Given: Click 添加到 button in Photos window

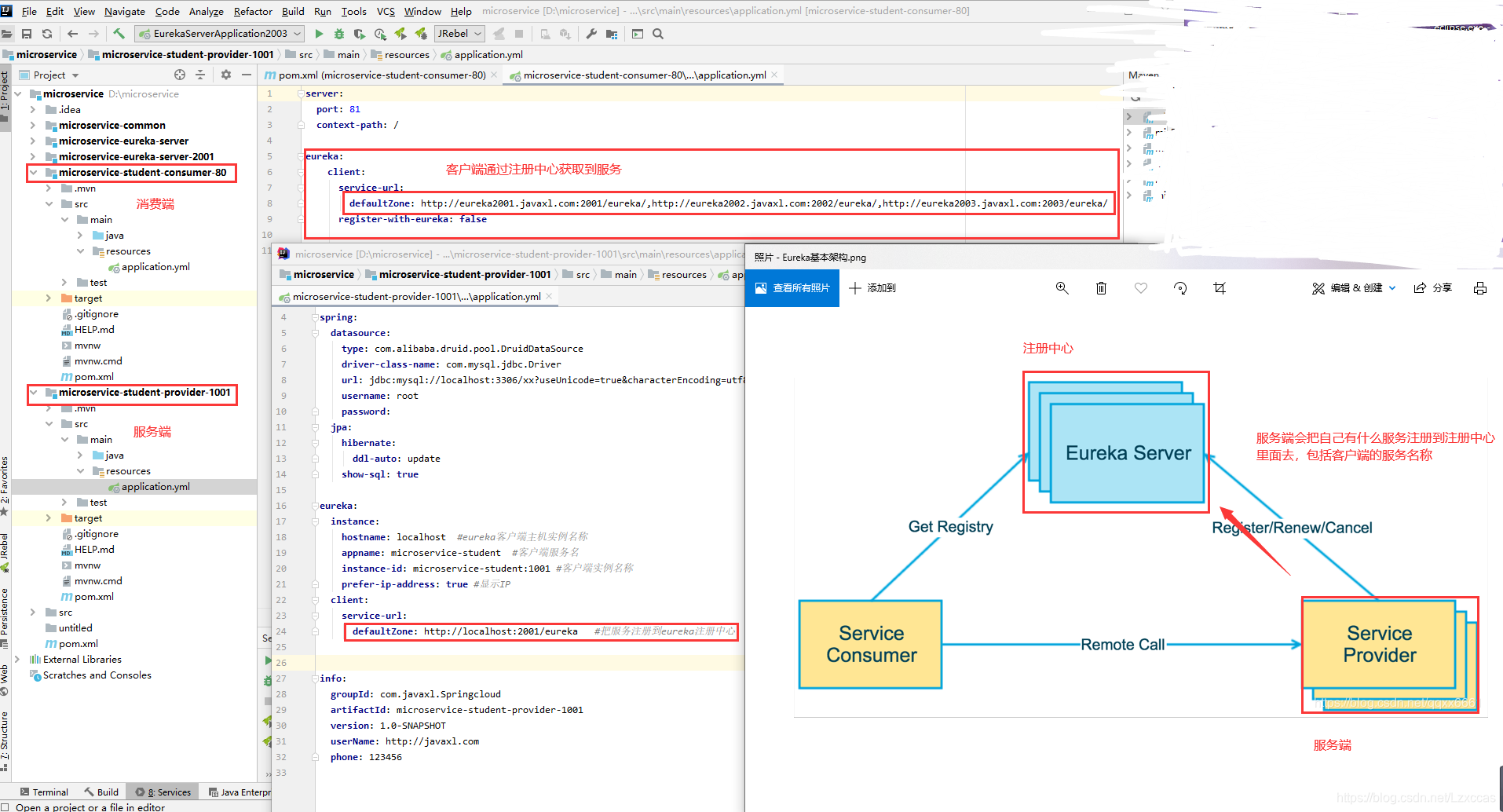Looking at the screenshot, I should pyautogui.click(x=872, y=288).
